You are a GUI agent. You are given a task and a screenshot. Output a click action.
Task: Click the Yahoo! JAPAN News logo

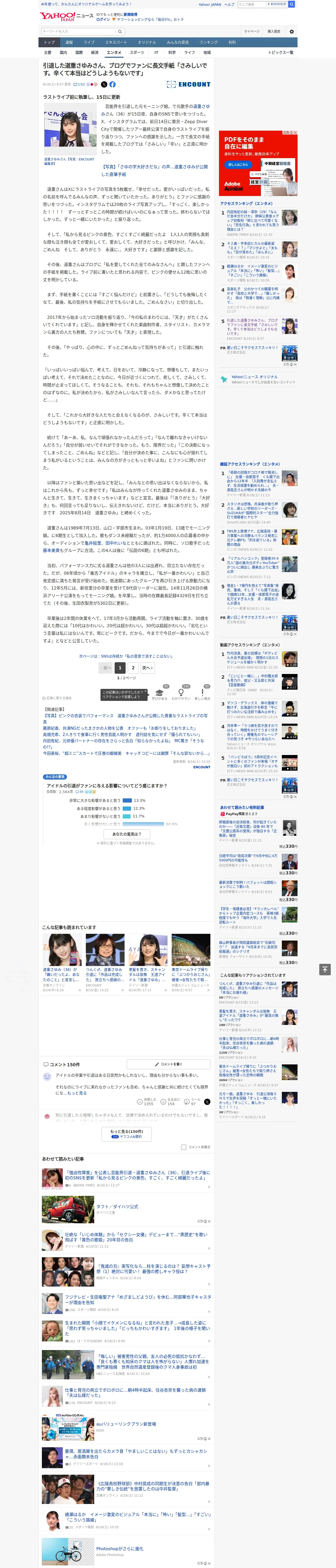66,16
